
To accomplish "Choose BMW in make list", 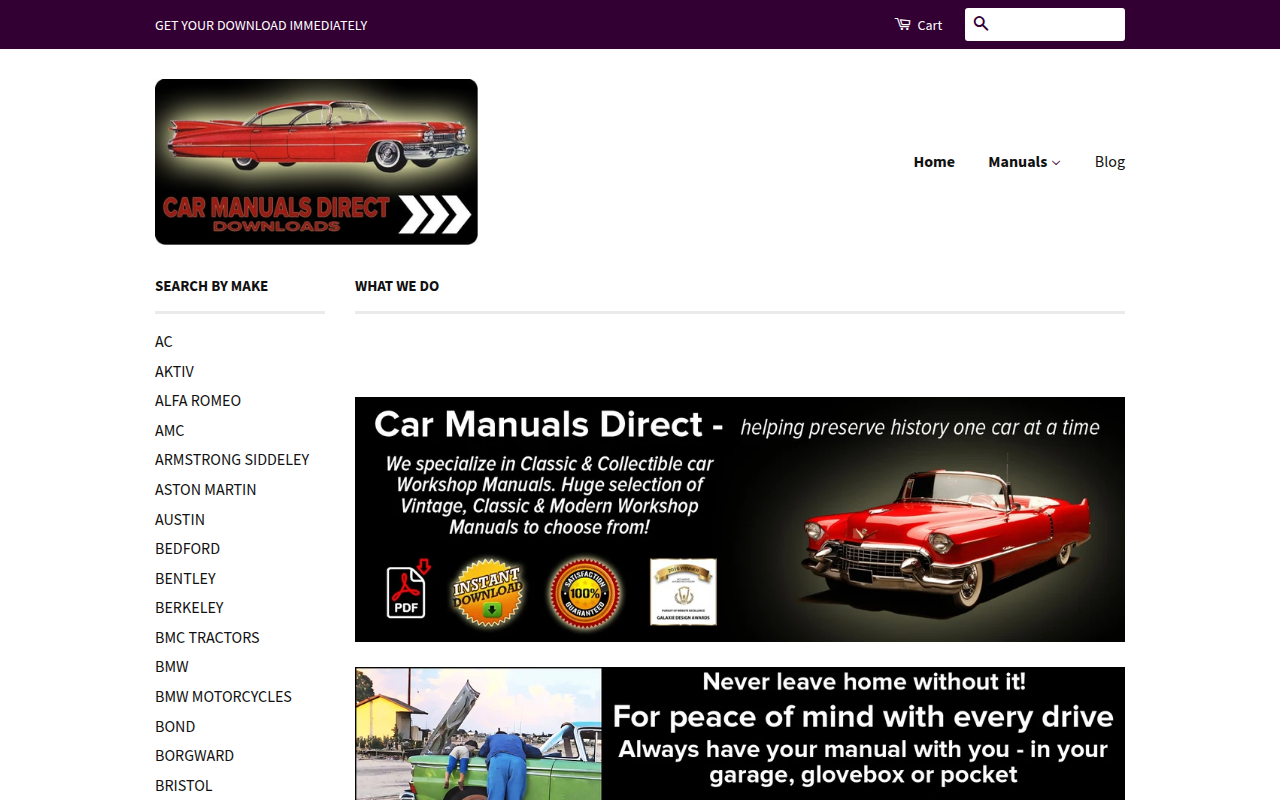I will [172, 667].
